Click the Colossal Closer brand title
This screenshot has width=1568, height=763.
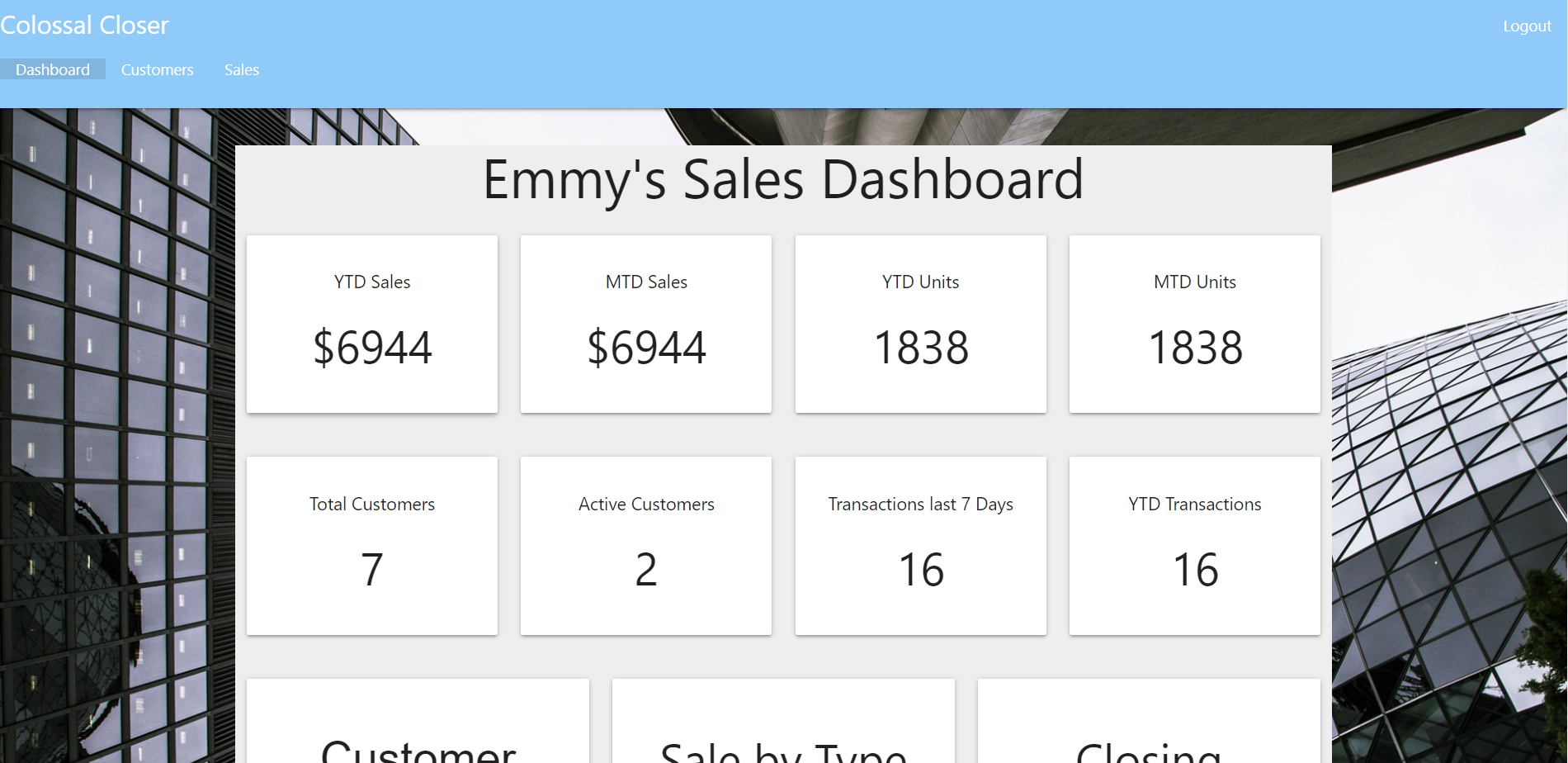[x=84, y=26]
